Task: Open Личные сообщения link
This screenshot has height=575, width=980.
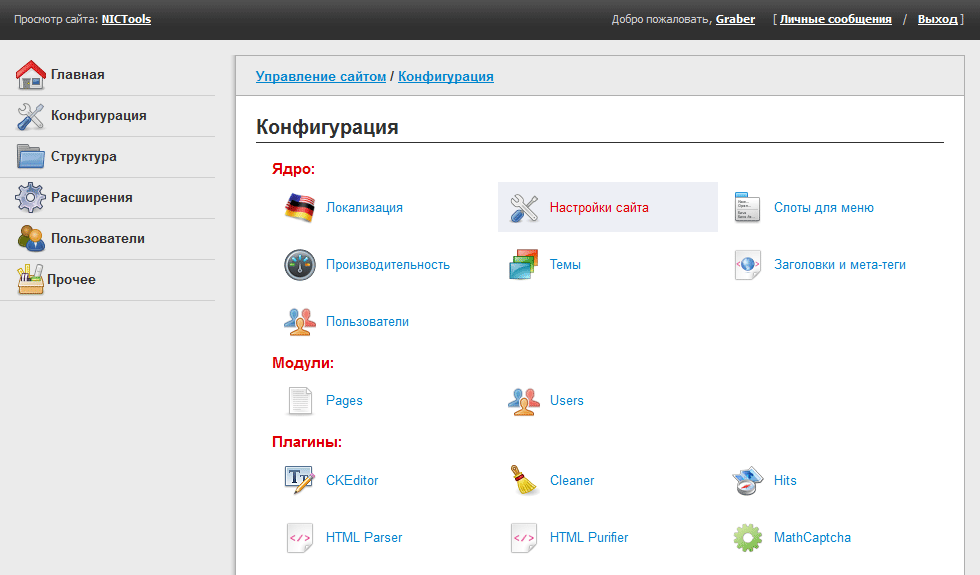Action: pos(836,19)
